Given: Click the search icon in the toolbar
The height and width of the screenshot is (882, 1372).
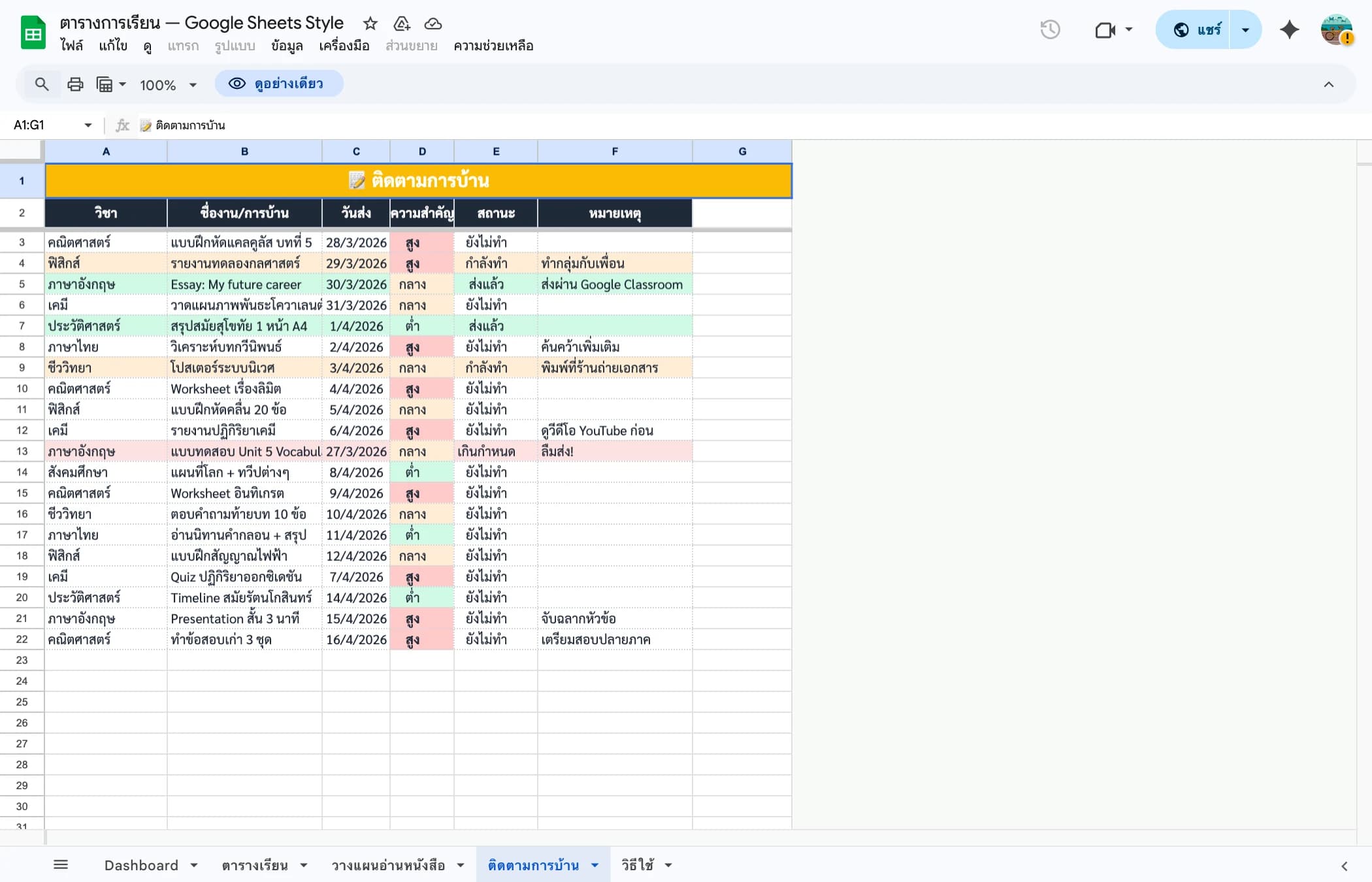Looking at the screenshot, I should coord(42,84).
